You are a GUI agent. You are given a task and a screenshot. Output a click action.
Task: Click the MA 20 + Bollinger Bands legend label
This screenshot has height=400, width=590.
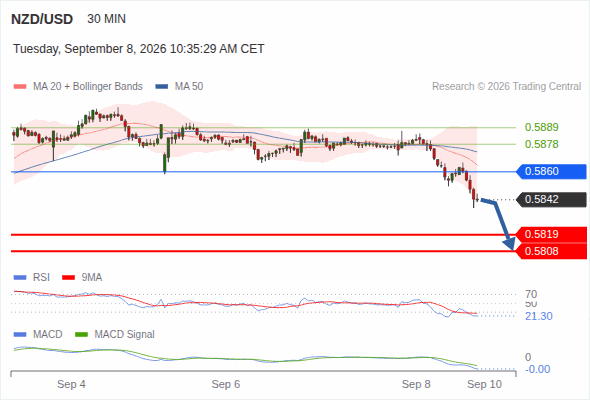tap(88, 87)
